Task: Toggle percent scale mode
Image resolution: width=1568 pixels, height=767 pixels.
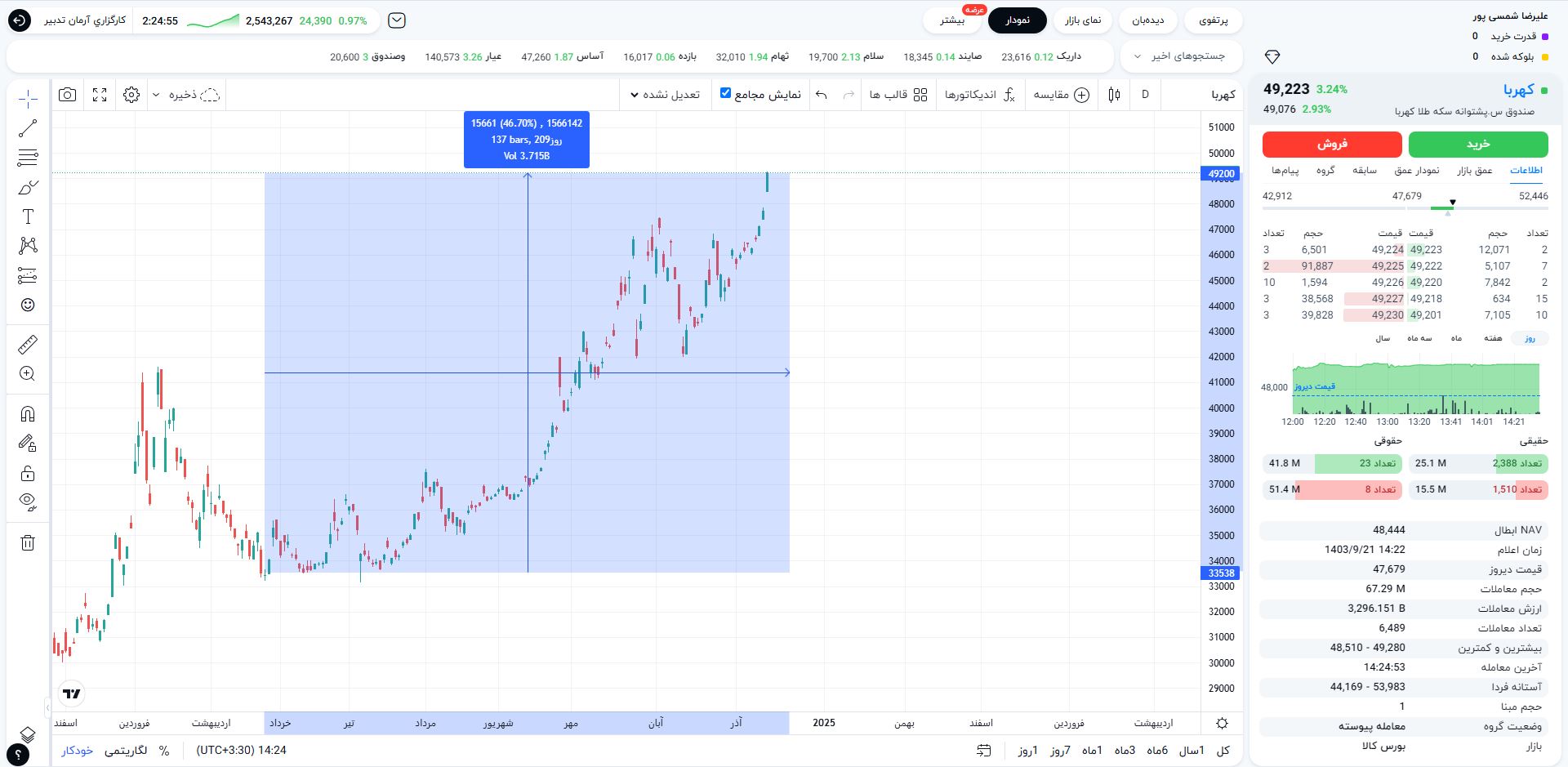Action: point(164,750)
